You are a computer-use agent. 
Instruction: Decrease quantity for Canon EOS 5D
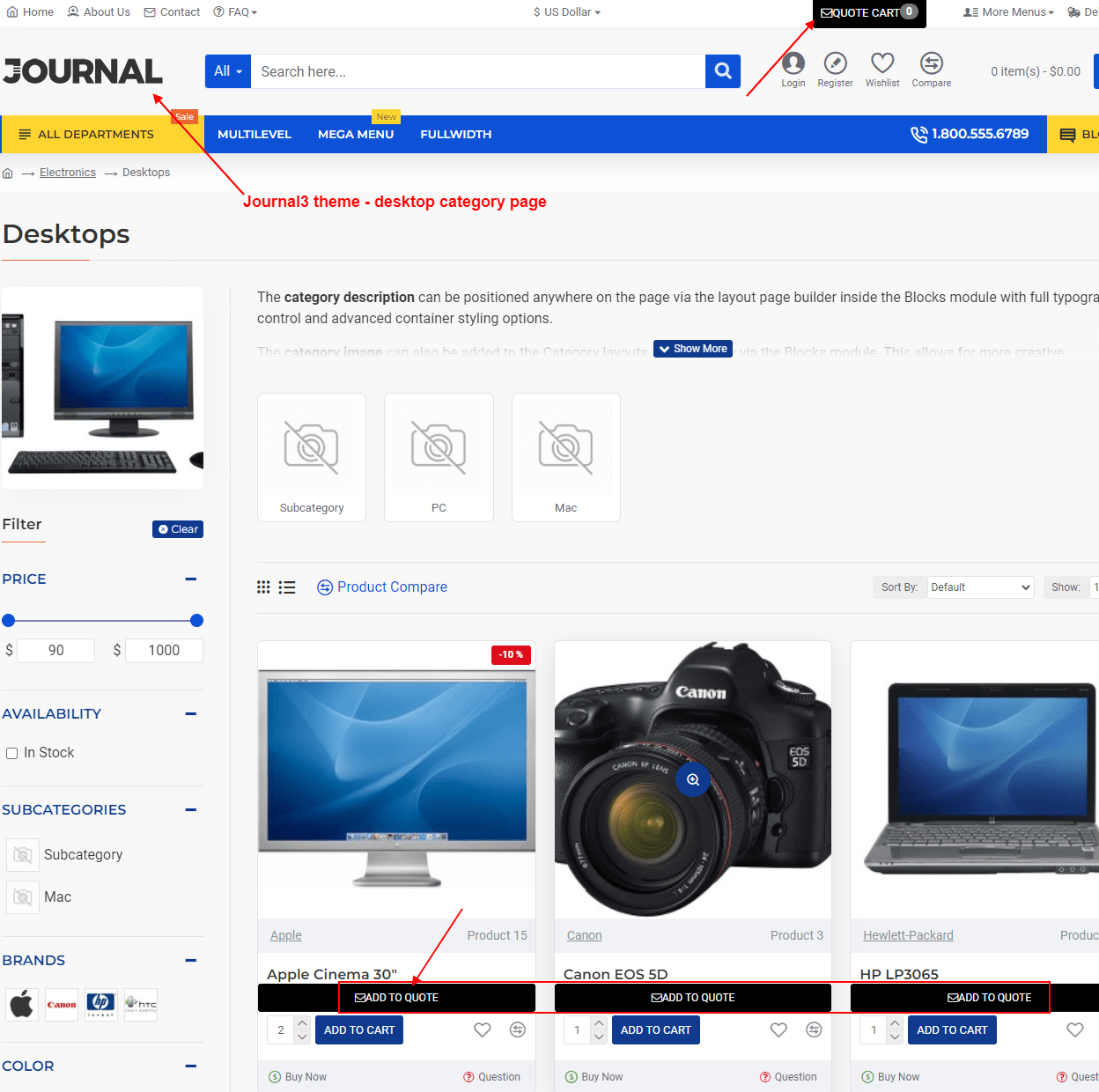(x=599, y=1037)
